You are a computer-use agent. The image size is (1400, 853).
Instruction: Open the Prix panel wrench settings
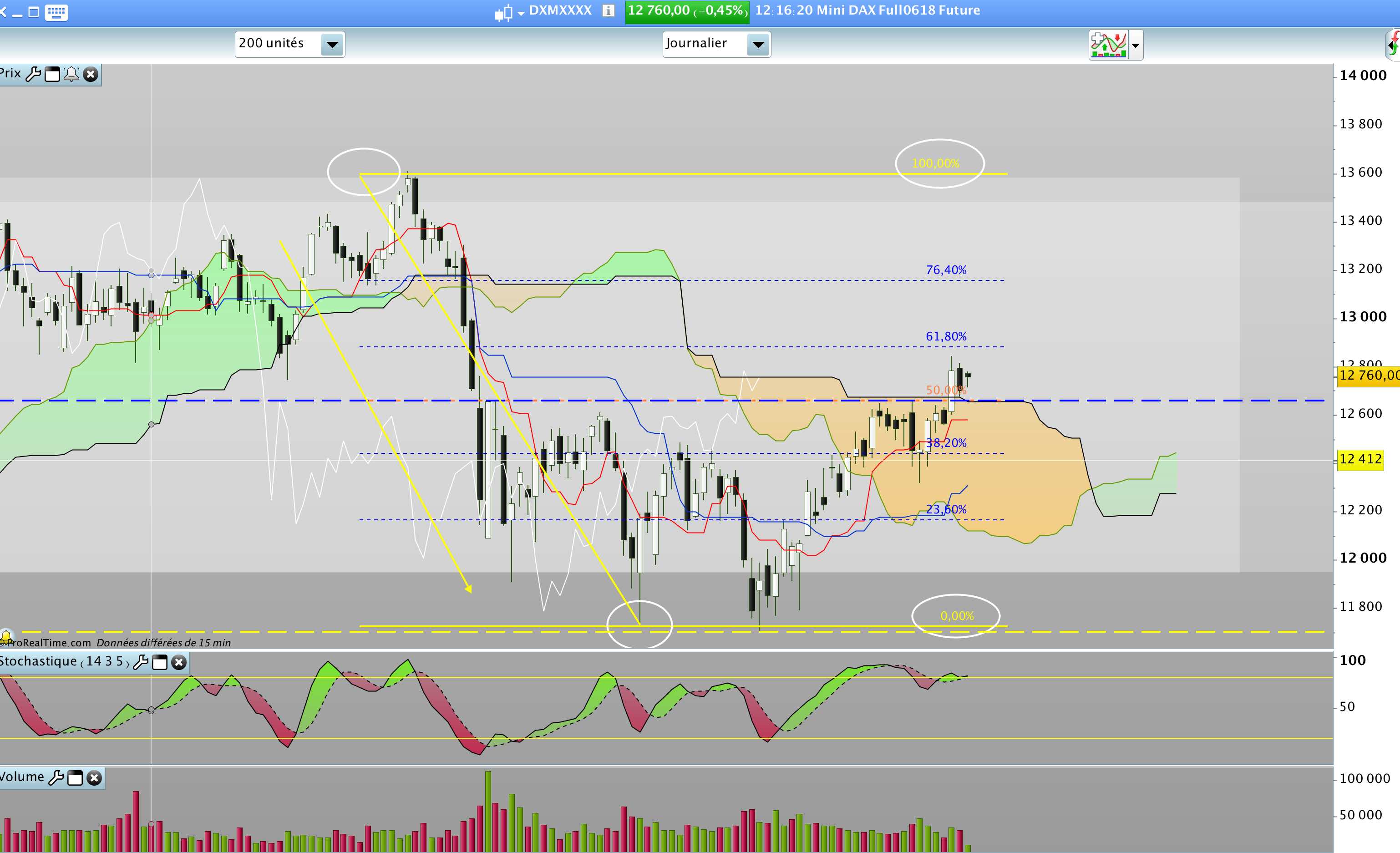34,74
